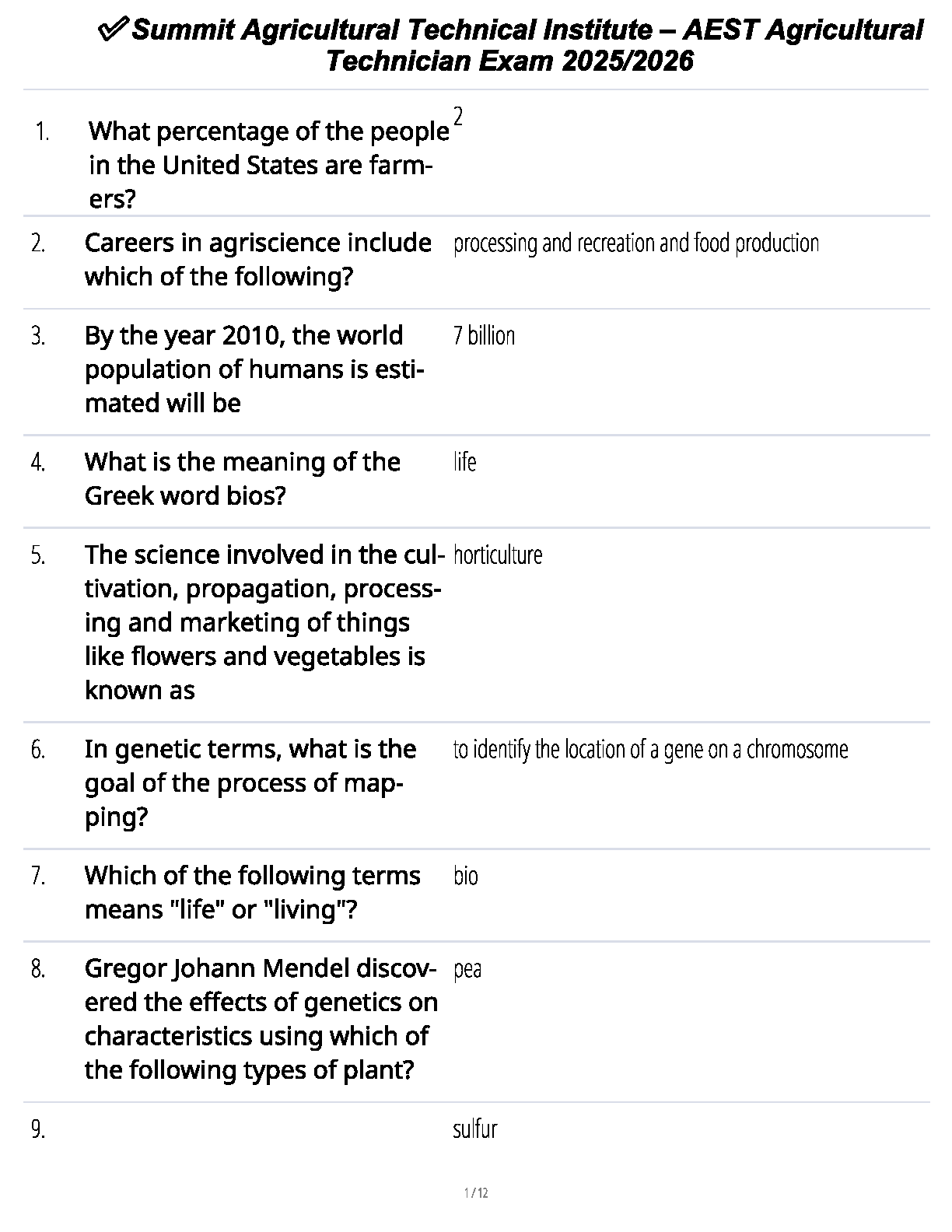The image size is (952, 1232).
Task: Click the genetic mapping goal question
Action: coord(250,782)
